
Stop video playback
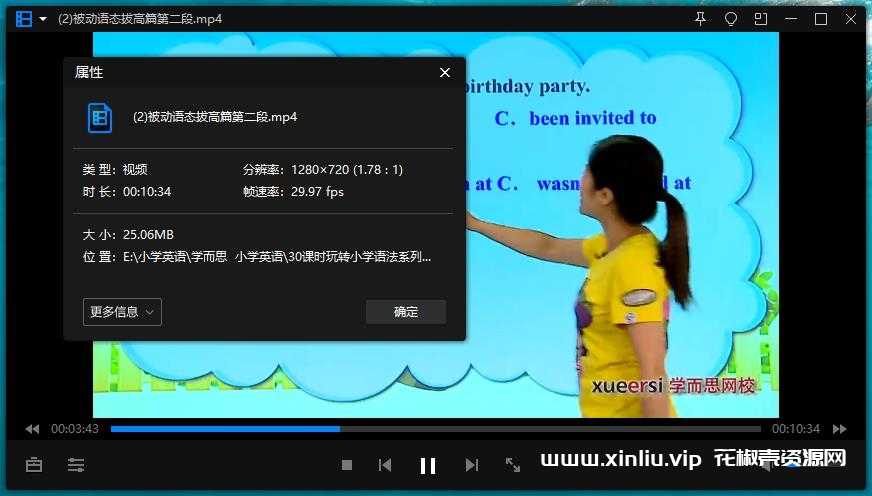pos(347,465)
